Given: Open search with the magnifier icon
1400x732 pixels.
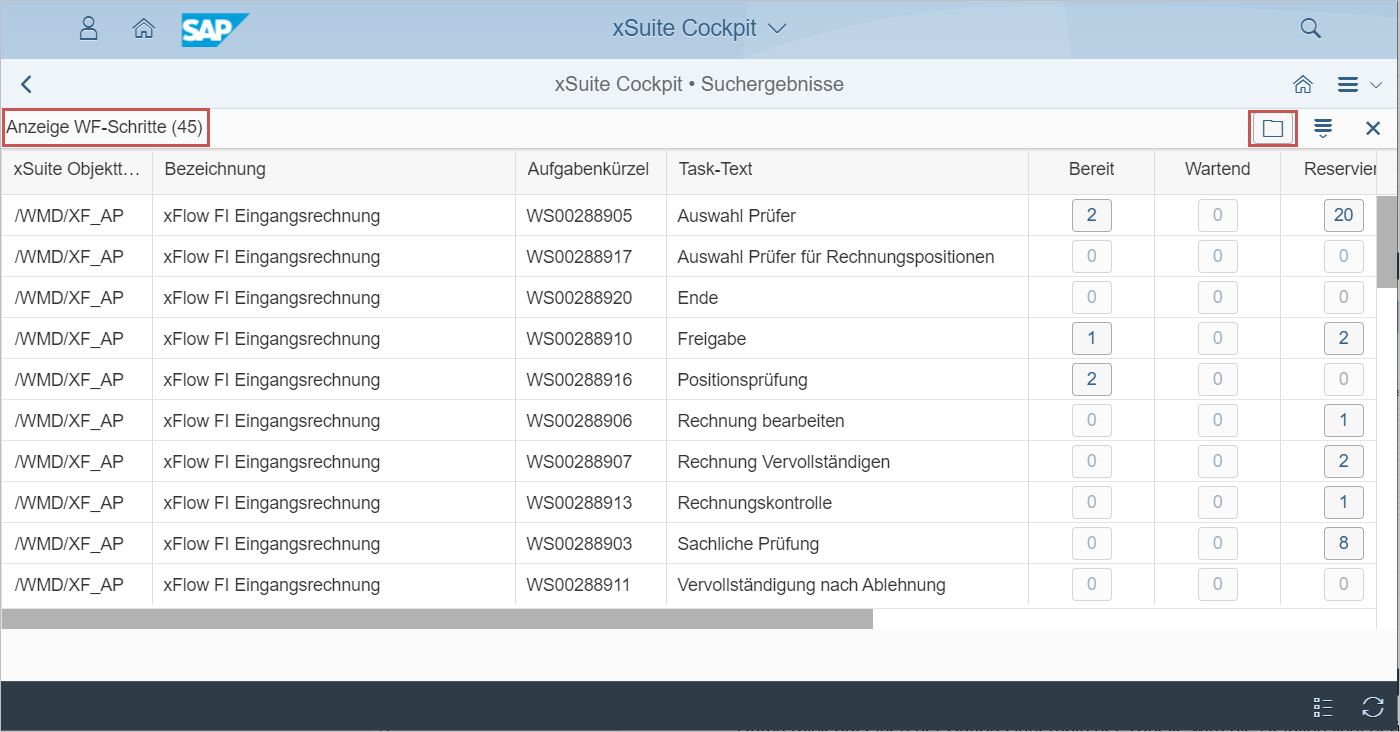Looking at the screenshot, I should (1310, 28).
